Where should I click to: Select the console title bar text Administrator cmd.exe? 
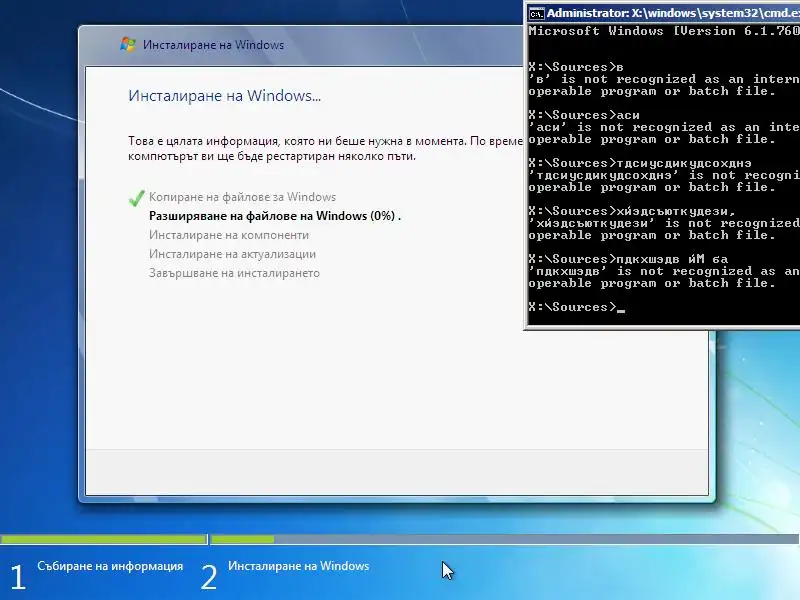click(673, 13)
